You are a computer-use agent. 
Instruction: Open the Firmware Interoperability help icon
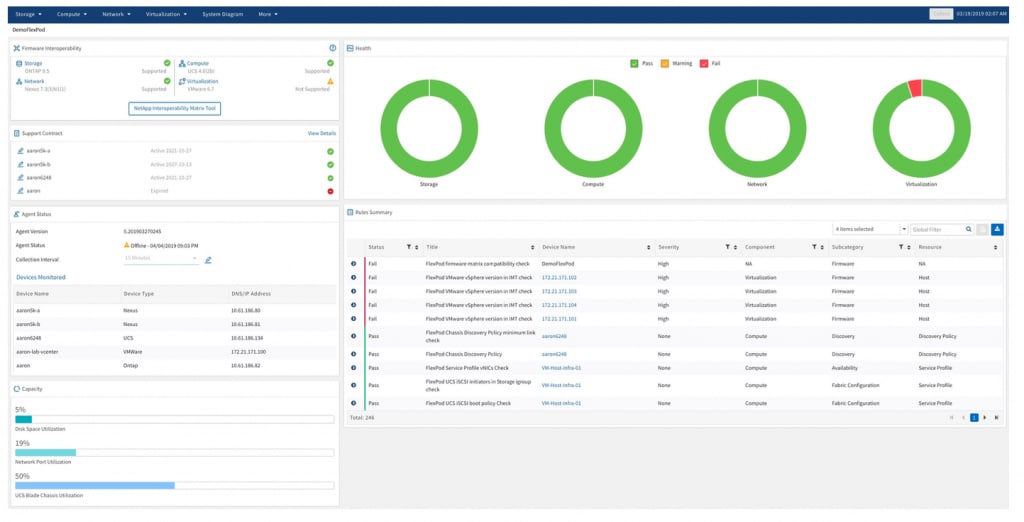pos(333,48)
